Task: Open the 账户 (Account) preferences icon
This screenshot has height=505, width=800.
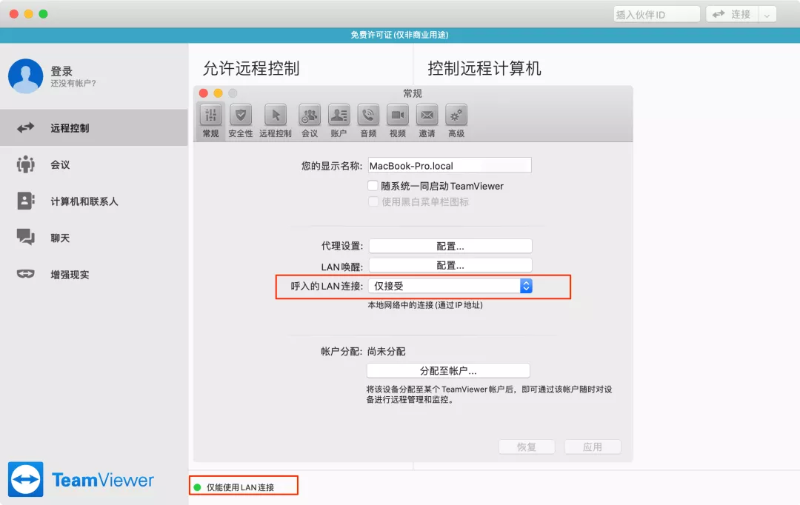Action: pos(339,115)
